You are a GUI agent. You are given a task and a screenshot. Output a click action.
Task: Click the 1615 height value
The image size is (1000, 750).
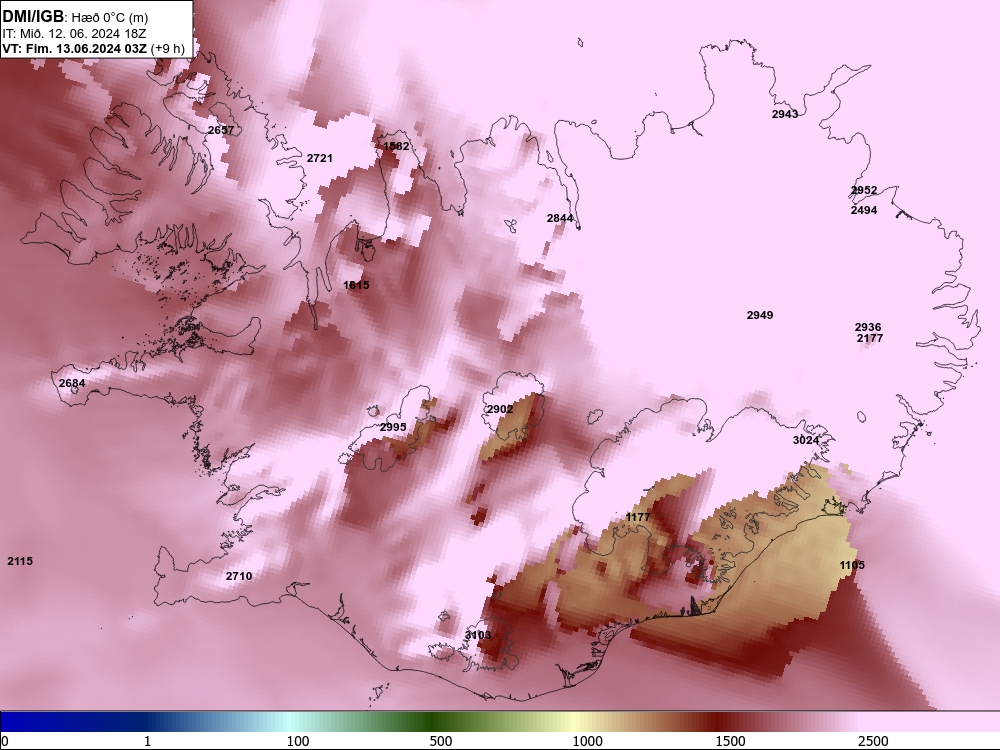tap(356, 285)
